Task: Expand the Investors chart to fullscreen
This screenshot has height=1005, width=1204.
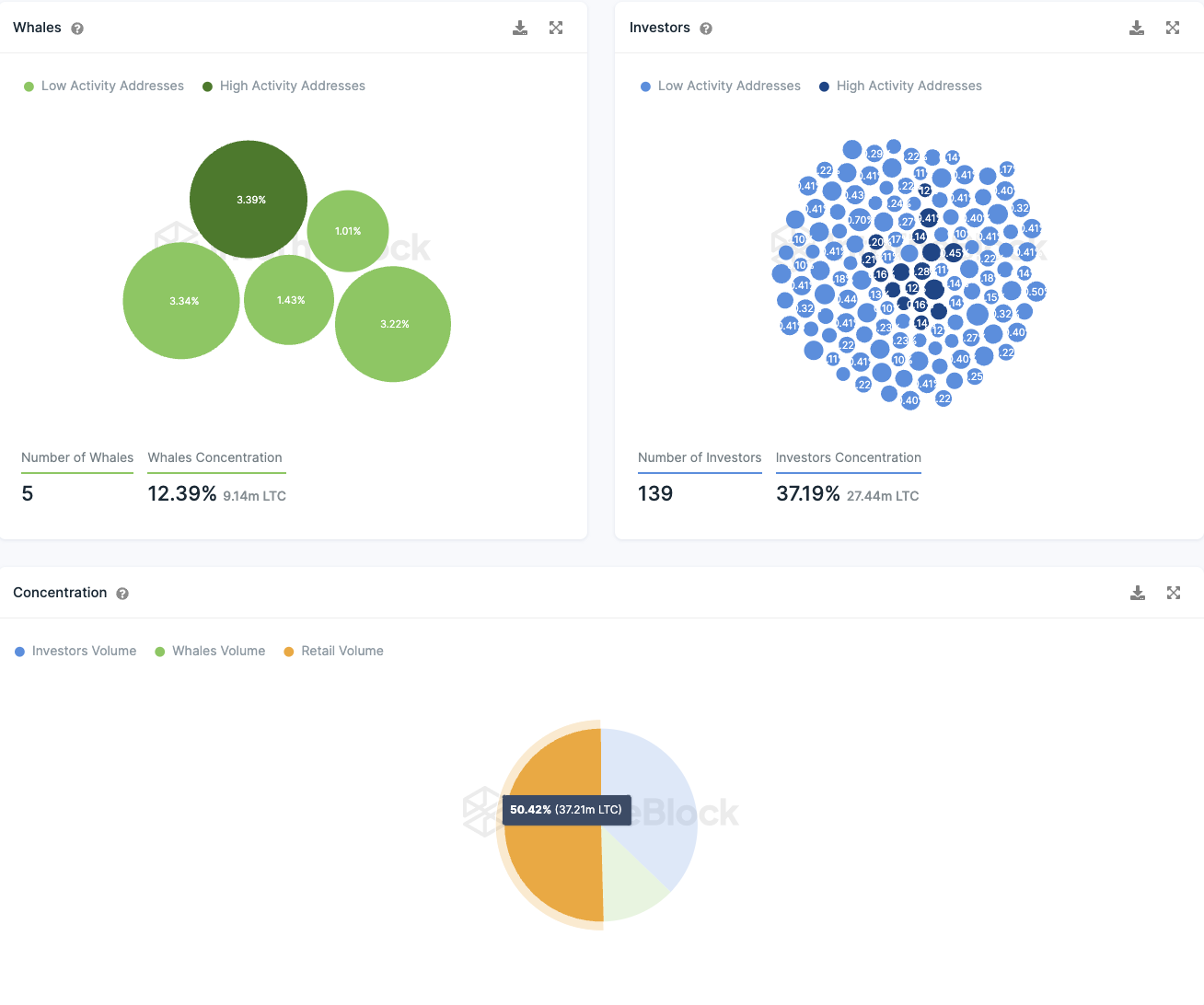Action: pyautogui.click(x=1173, y=28)
